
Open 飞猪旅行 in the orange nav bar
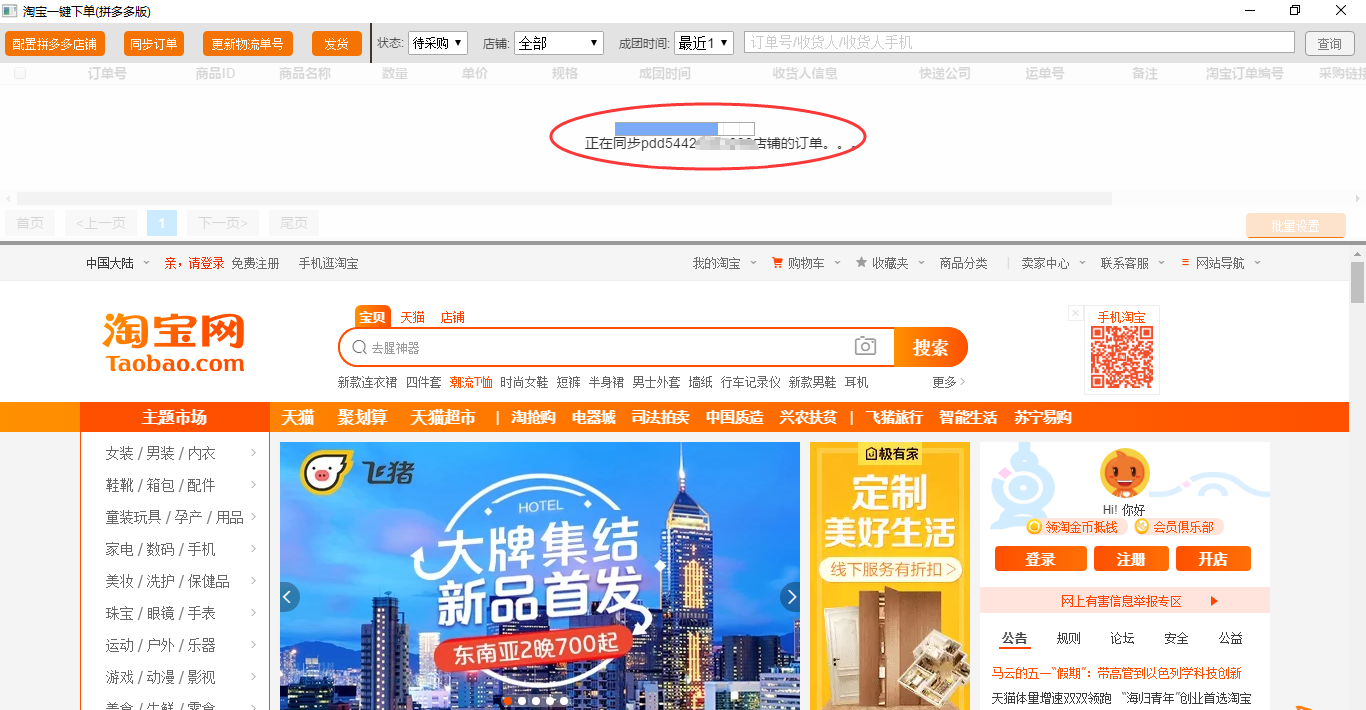pyautogui.click(x=894, y=417)
